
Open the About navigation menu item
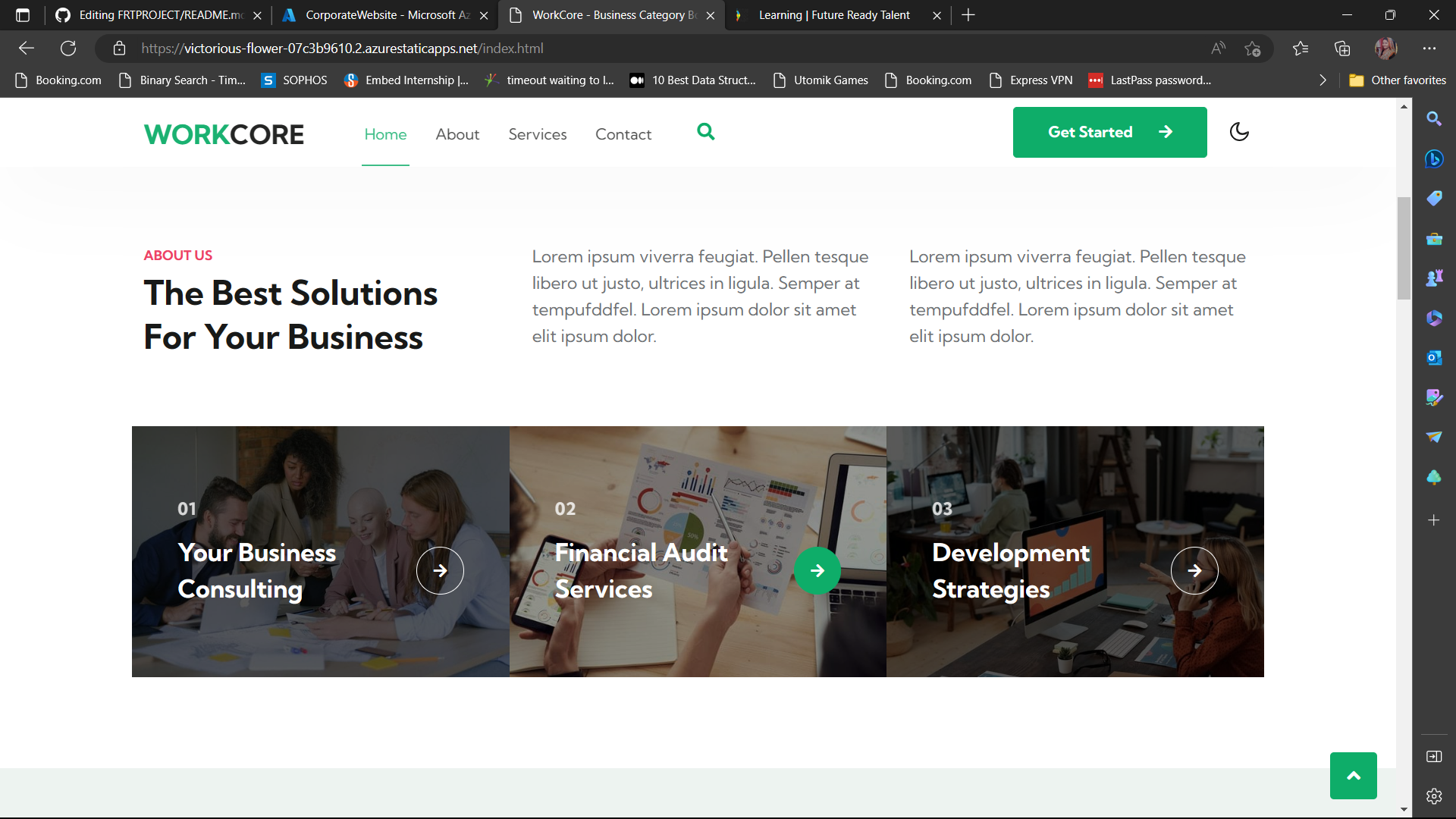coord(457,133)
